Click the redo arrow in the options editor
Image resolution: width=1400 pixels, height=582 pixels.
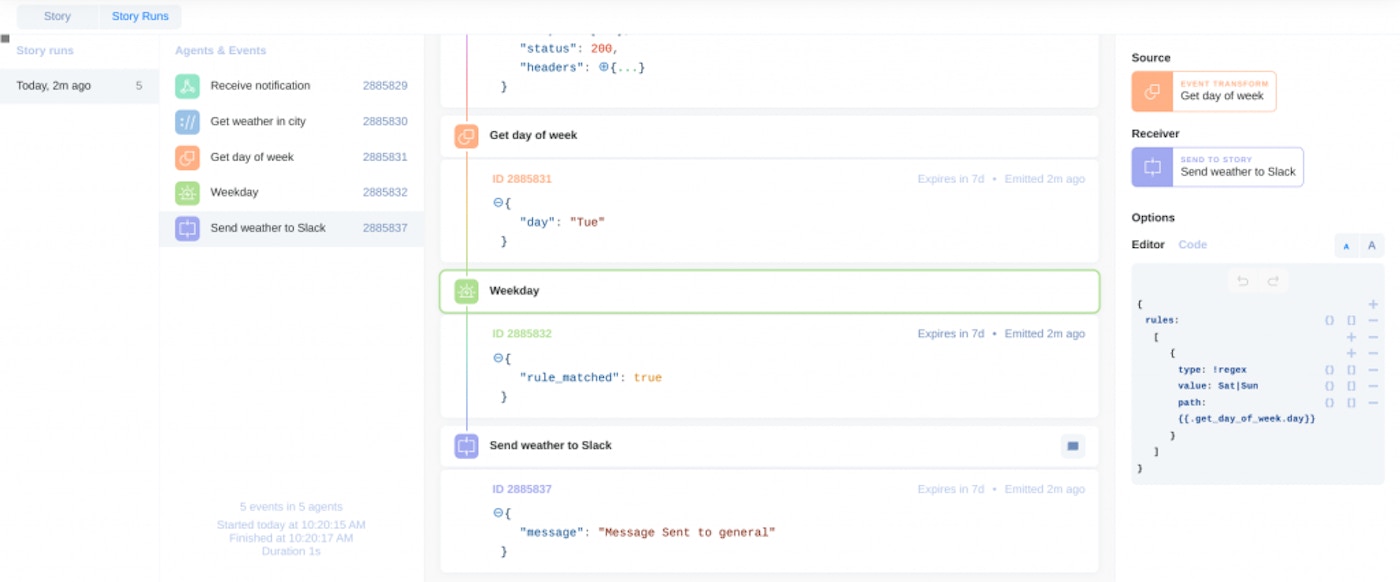pos(1273,281)
